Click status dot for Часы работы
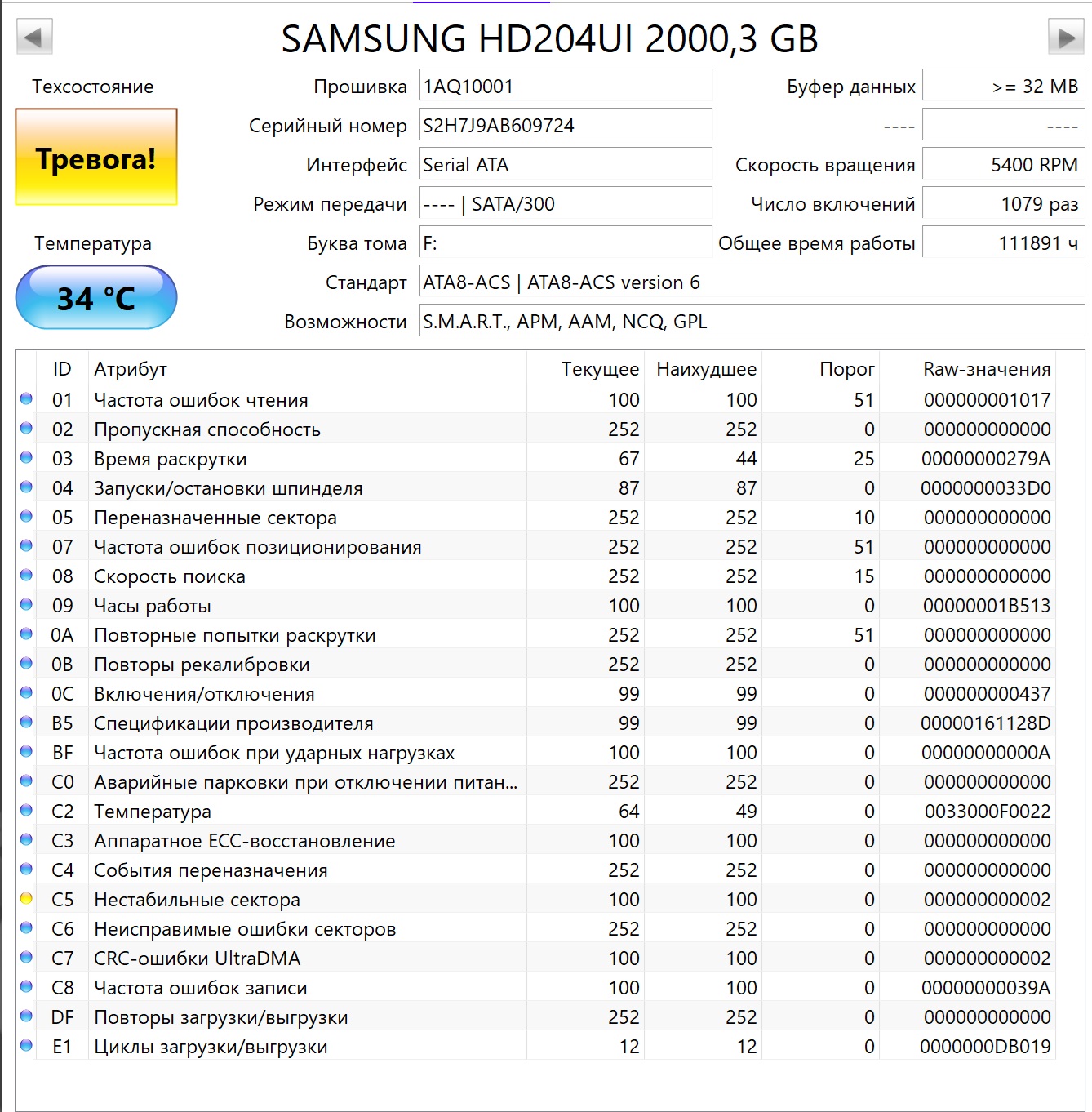This screenshot has height=1112, width=1092. coord(26,605)
